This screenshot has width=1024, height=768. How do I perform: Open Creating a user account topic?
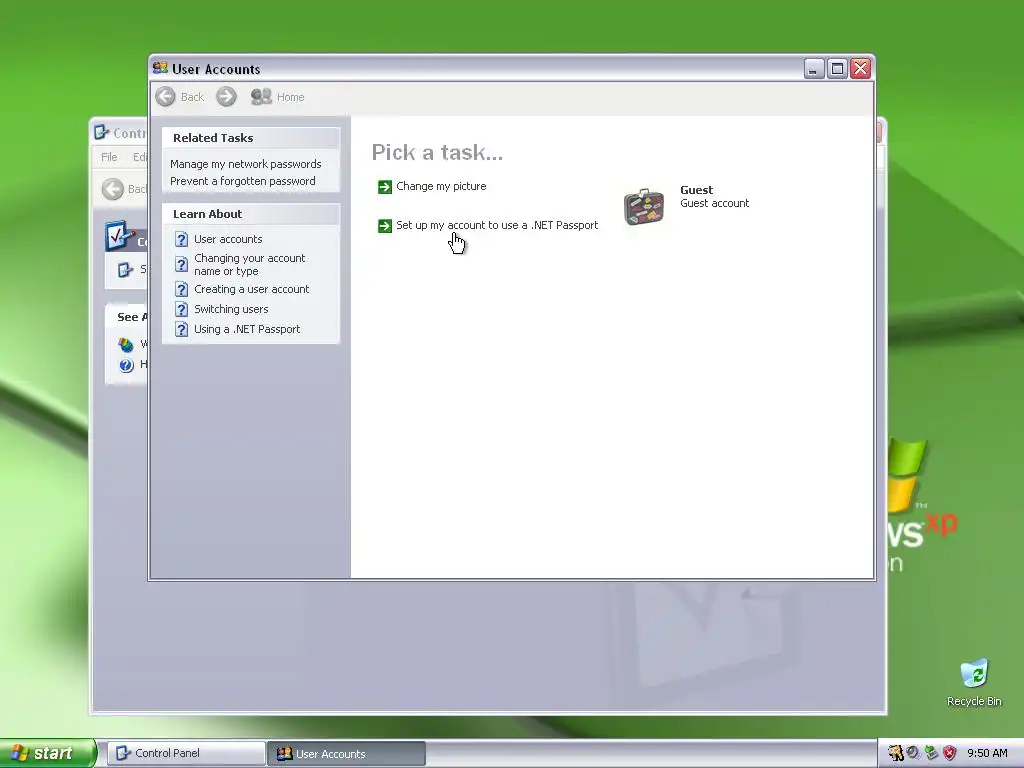[x=251, y=289]
